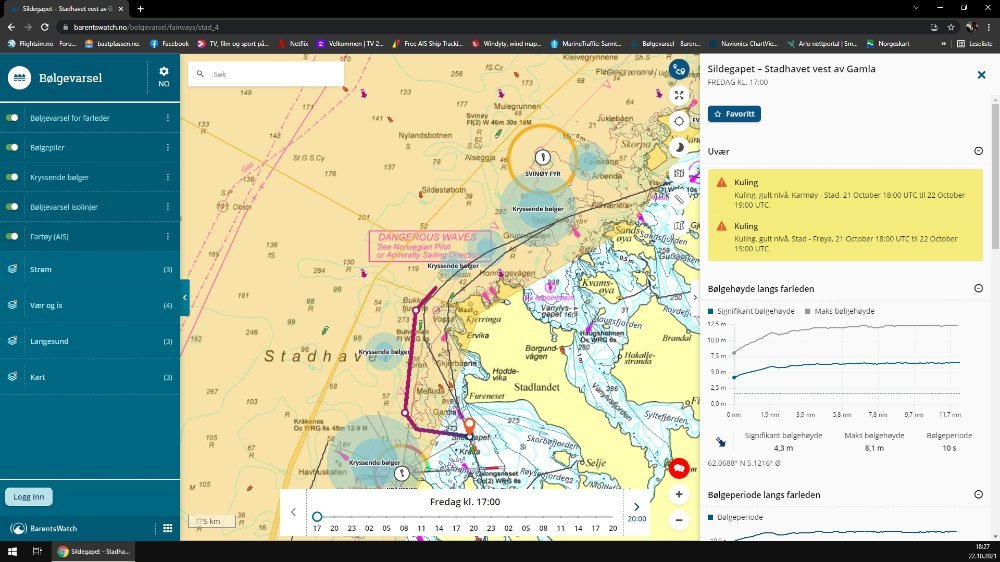
Task: Expand the Vær og is layer group
Action: pyautogui.click(x=90, y=305)
